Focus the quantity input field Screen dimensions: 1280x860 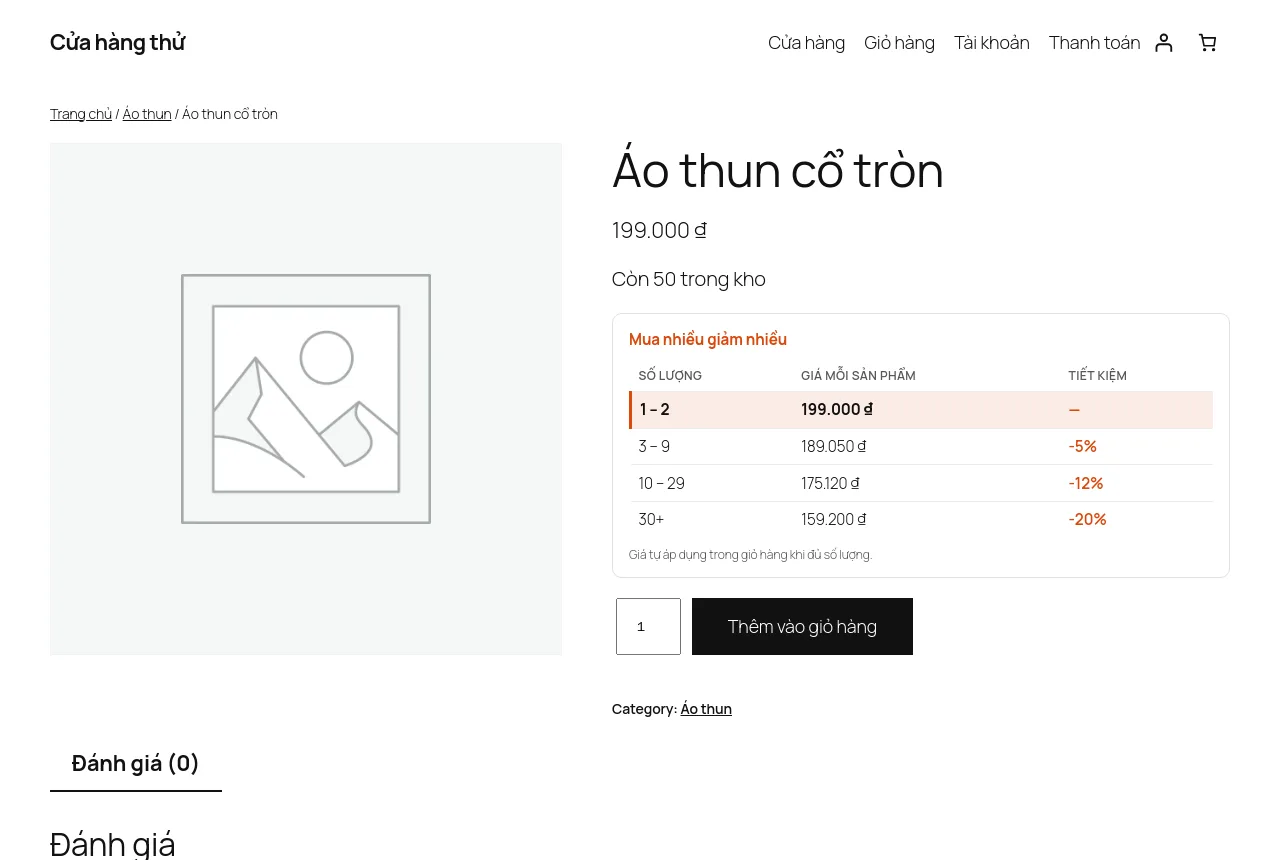point(648,627)
